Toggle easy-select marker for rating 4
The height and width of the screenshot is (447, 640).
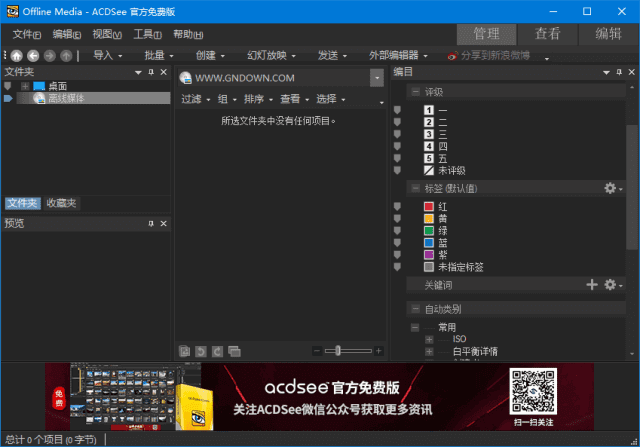point(397,146)
